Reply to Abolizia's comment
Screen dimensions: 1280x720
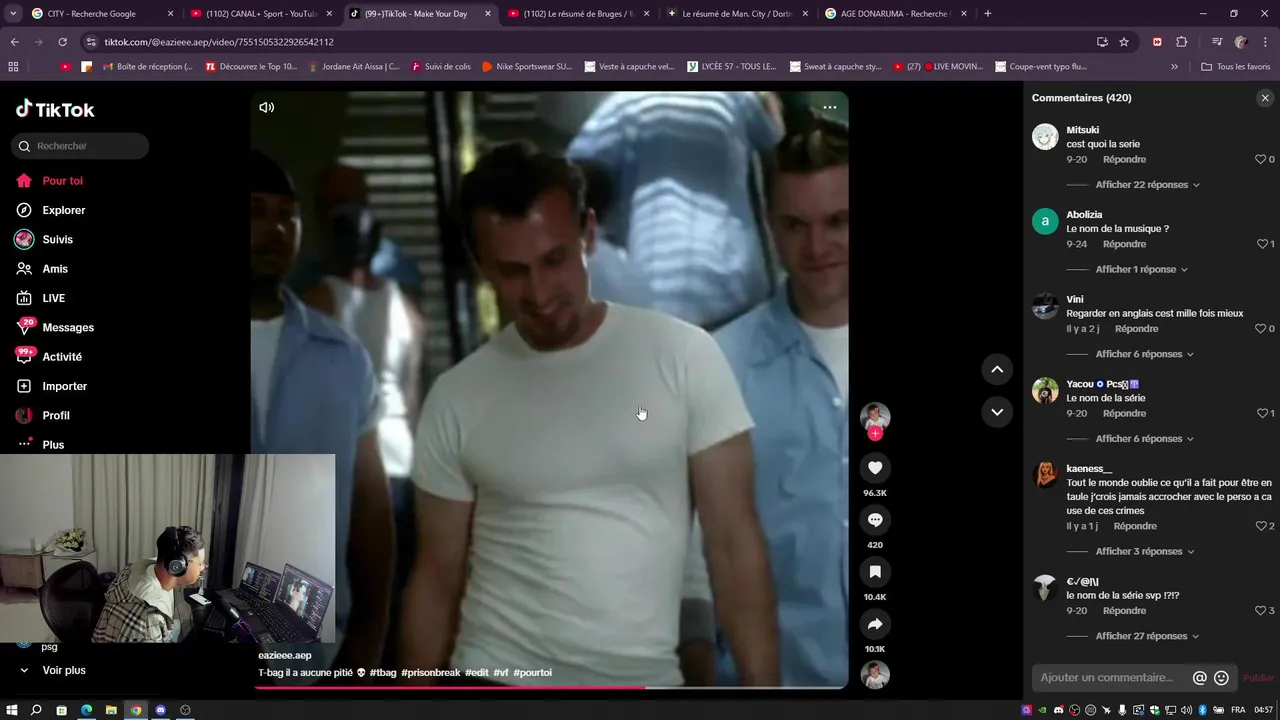pyautogui.click(x=1124, y=244)
